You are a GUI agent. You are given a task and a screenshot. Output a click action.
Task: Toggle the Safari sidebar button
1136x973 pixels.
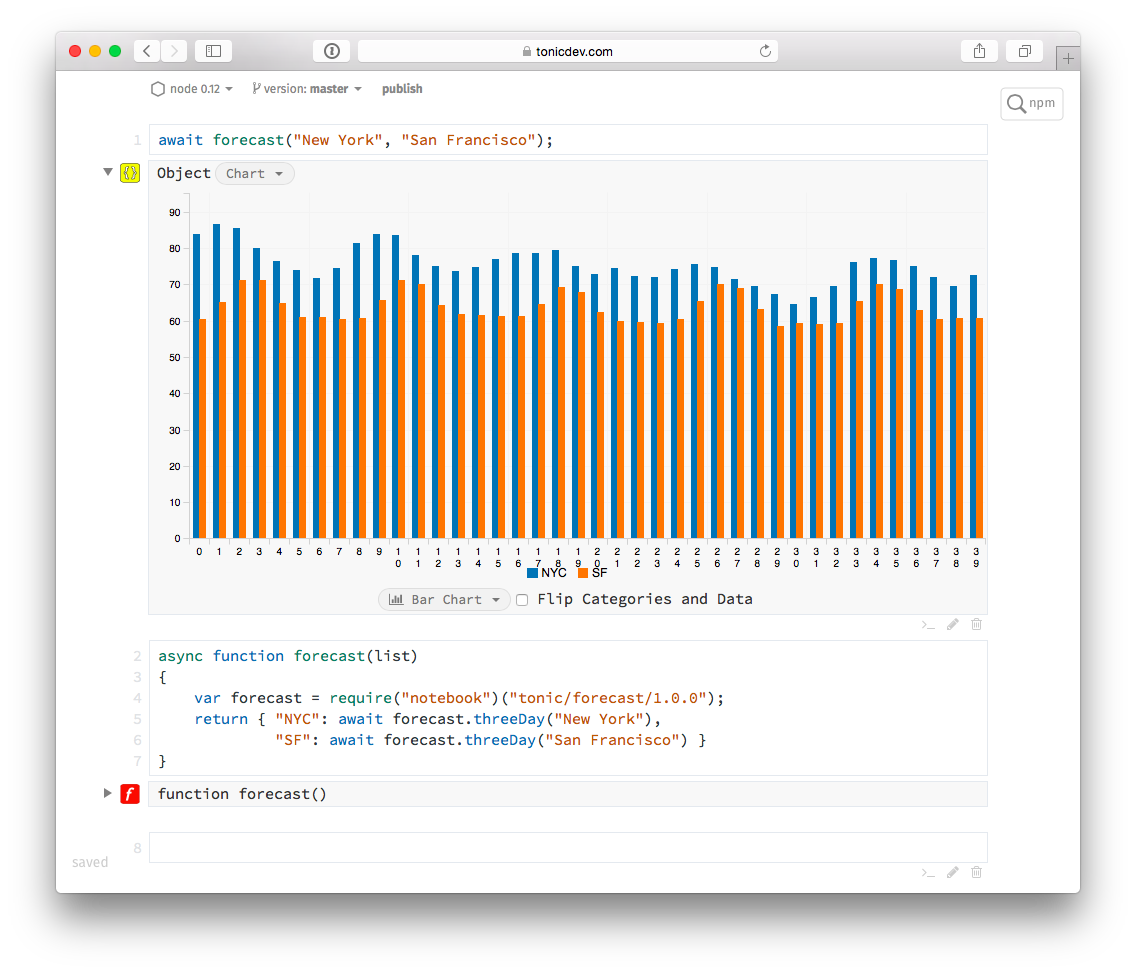[x=213, y=51]
